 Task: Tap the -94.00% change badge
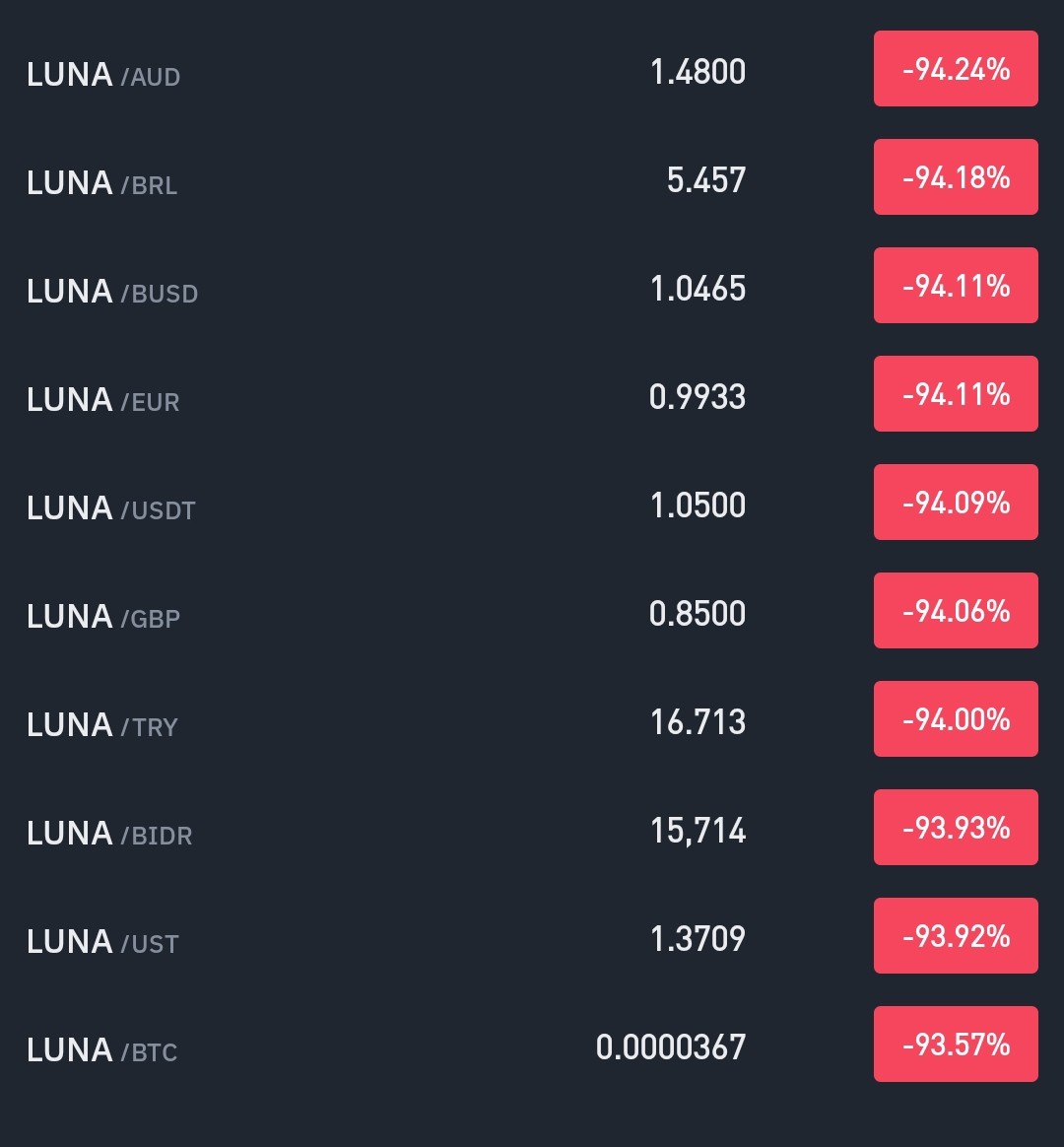pyautogui.click(x=956, y=719)
